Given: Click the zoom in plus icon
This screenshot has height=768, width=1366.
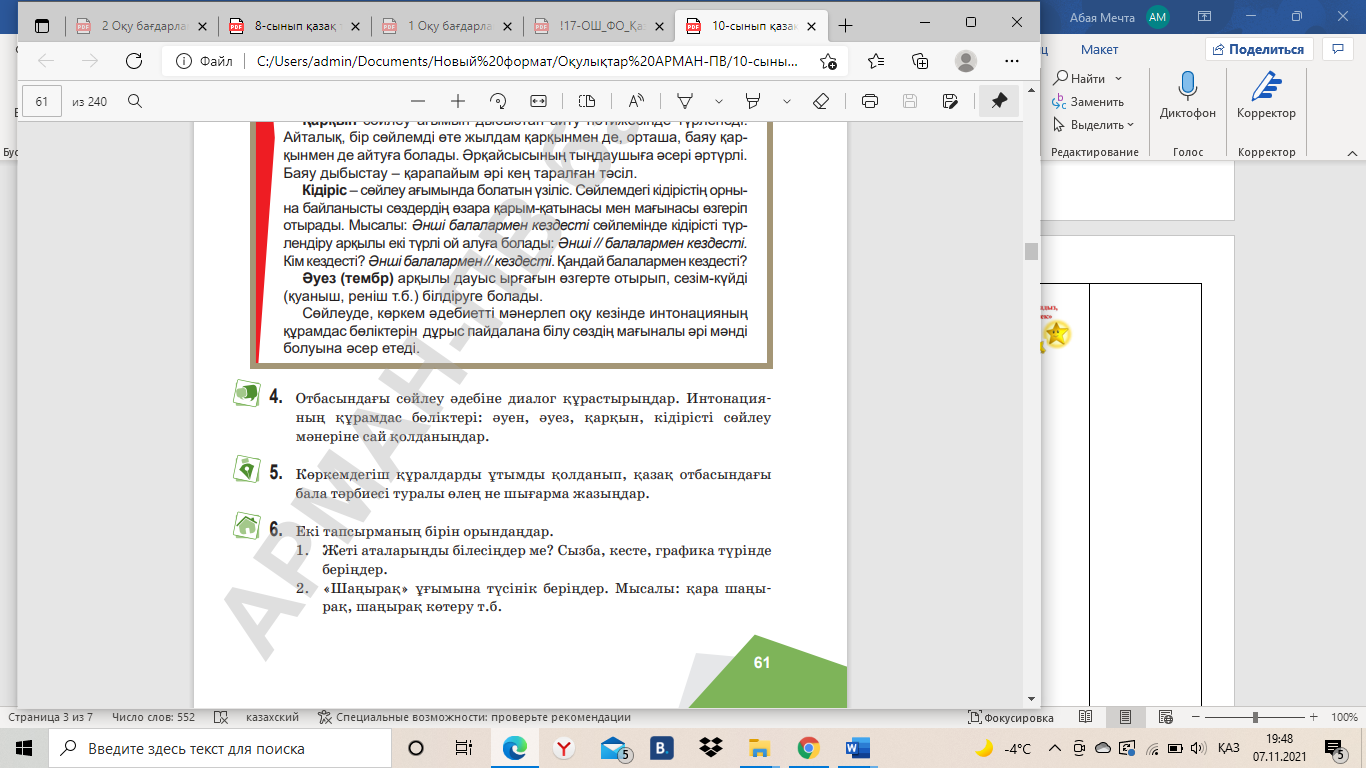Looking at the screenshot, I should tap(458, 101).
